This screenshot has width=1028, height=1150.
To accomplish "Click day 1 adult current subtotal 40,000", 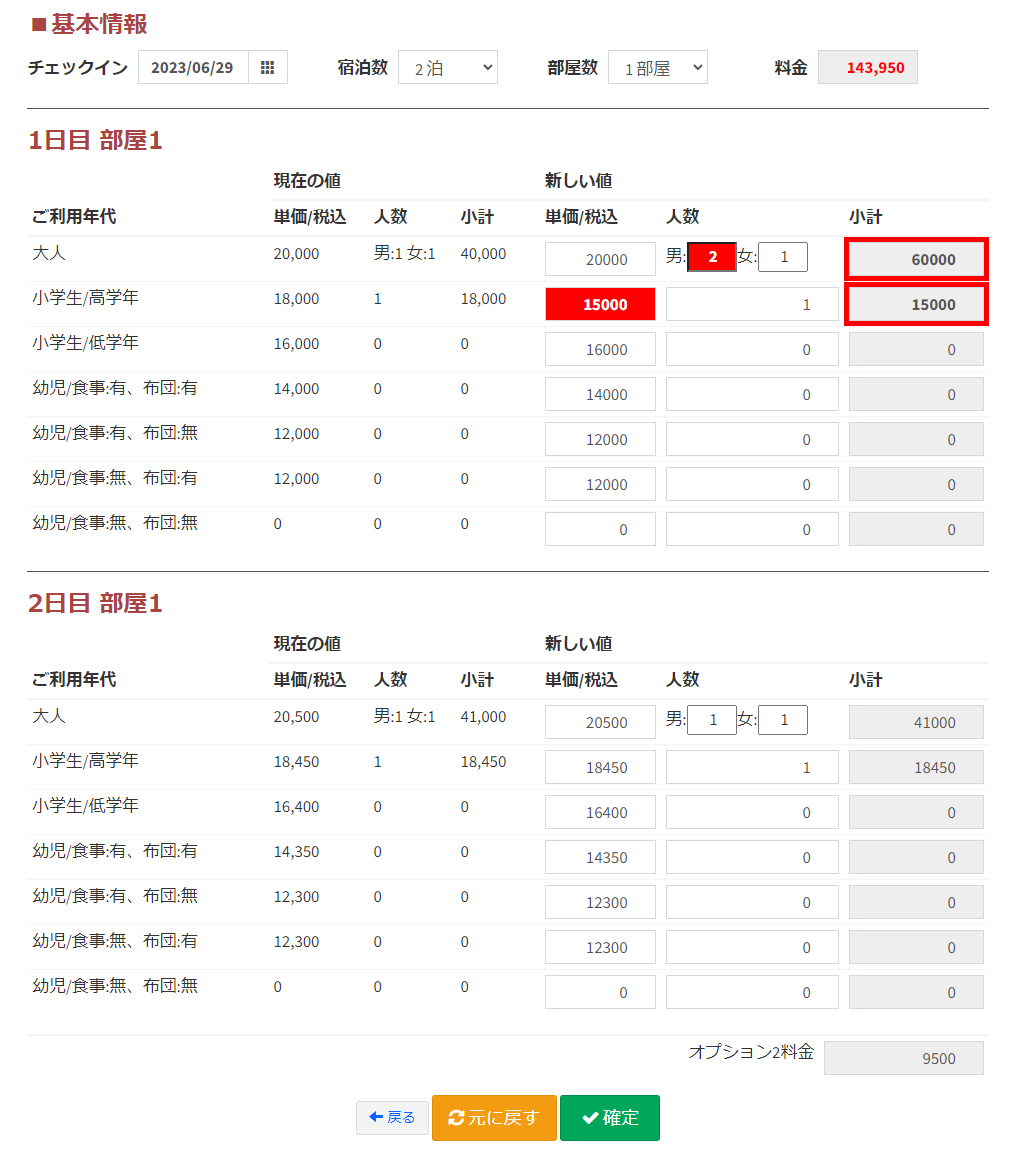I will point(483,254).
